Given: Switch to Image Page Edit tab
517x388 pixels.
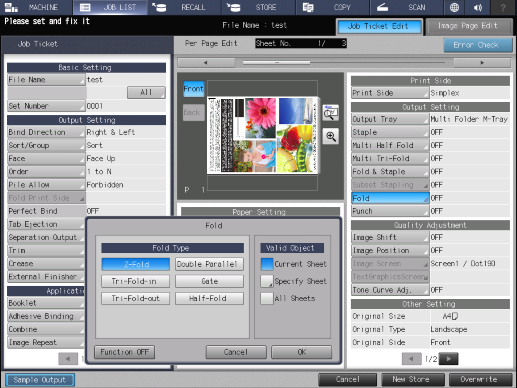Looking at the screenshot, I should (469, 26).
